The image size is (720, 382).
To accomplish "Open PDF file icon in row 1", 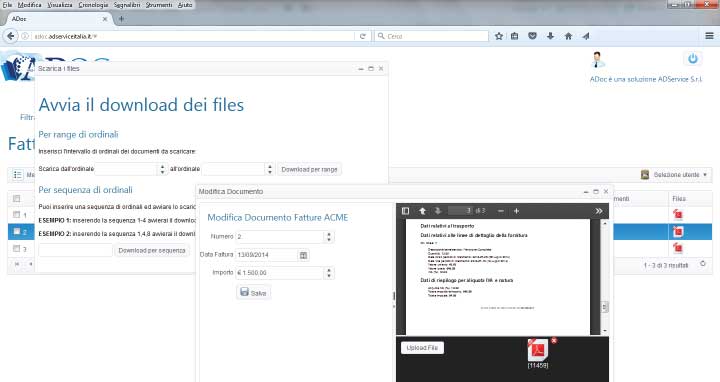I will coord(678,214).
